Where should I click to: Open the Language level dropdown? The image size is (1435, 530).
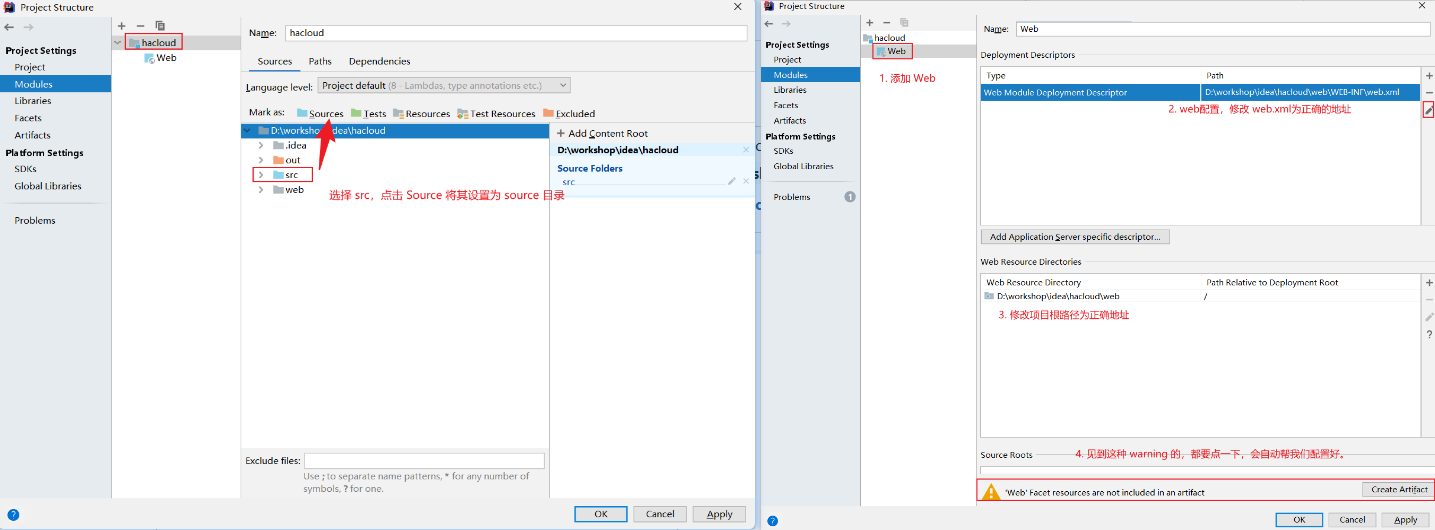pos(444,86)
